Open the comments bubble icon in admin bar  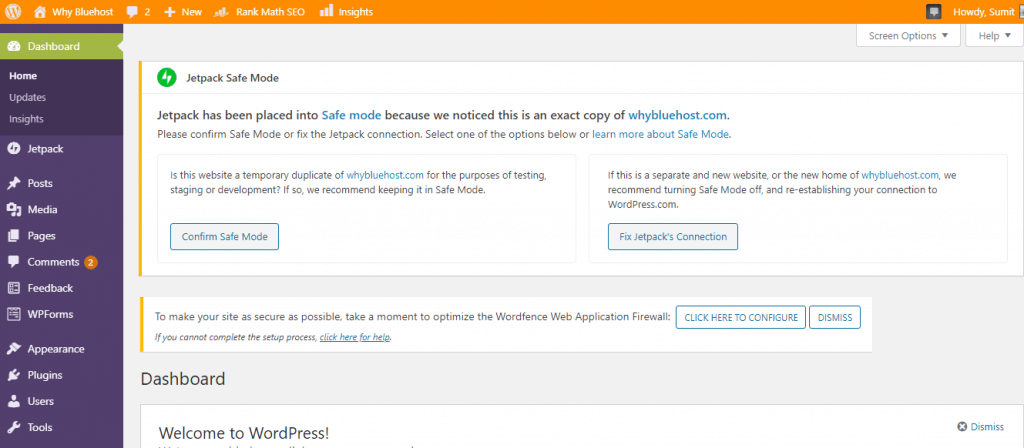[x=133, y=12]
